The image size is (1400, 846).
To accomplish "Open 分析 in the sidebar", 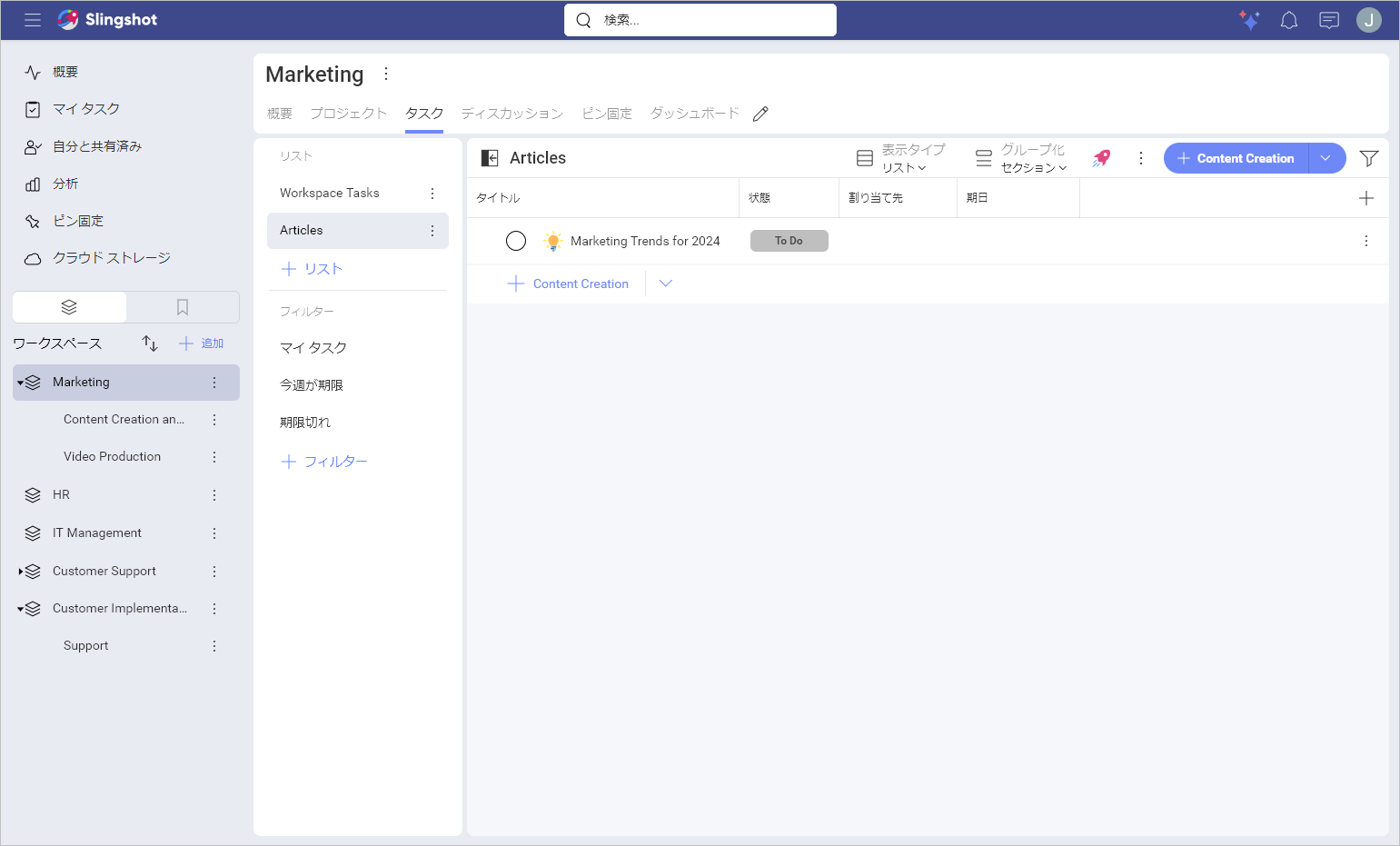I will click(x=65, y=184).
